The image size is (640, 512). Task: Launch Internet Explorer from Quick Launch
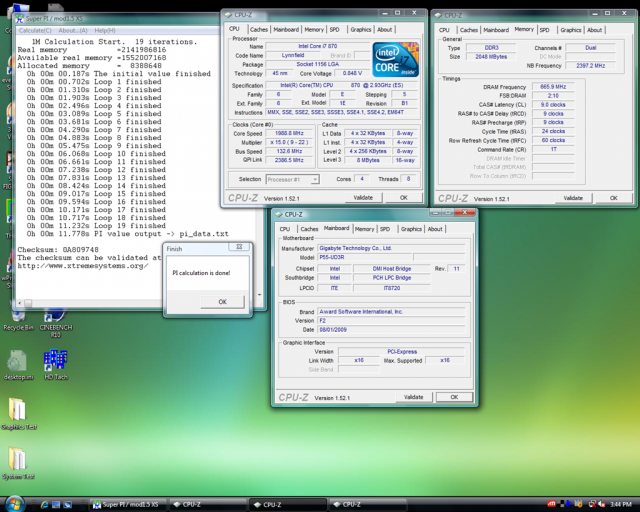coord(45,505)
